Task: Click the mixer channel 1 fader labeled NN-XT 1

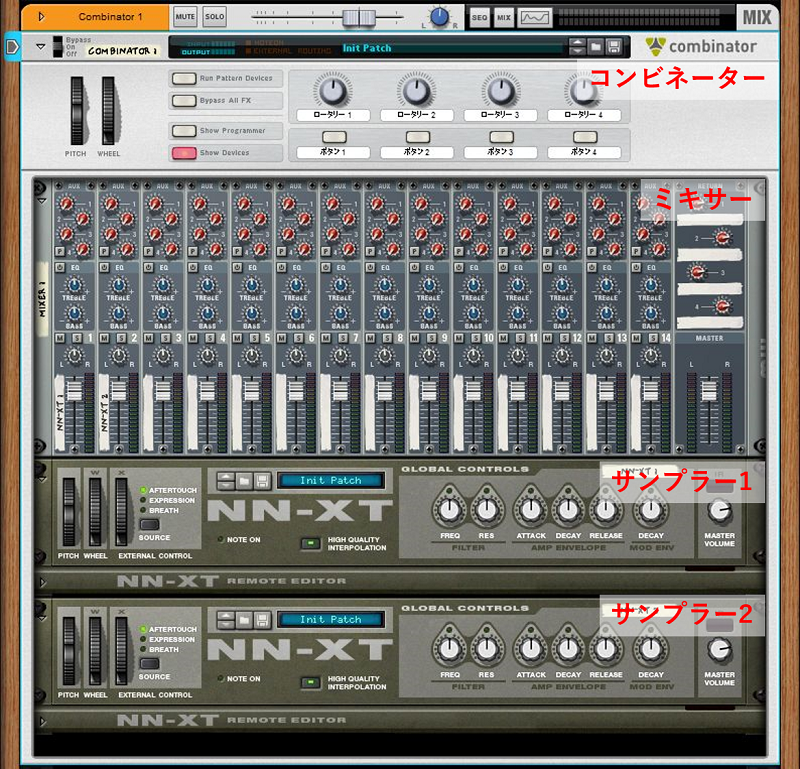Action: coord(74,390)
